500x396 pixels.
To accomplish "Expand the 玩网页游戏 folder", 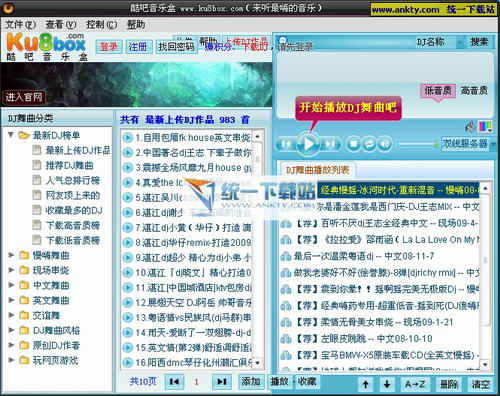I will [11, 360].
